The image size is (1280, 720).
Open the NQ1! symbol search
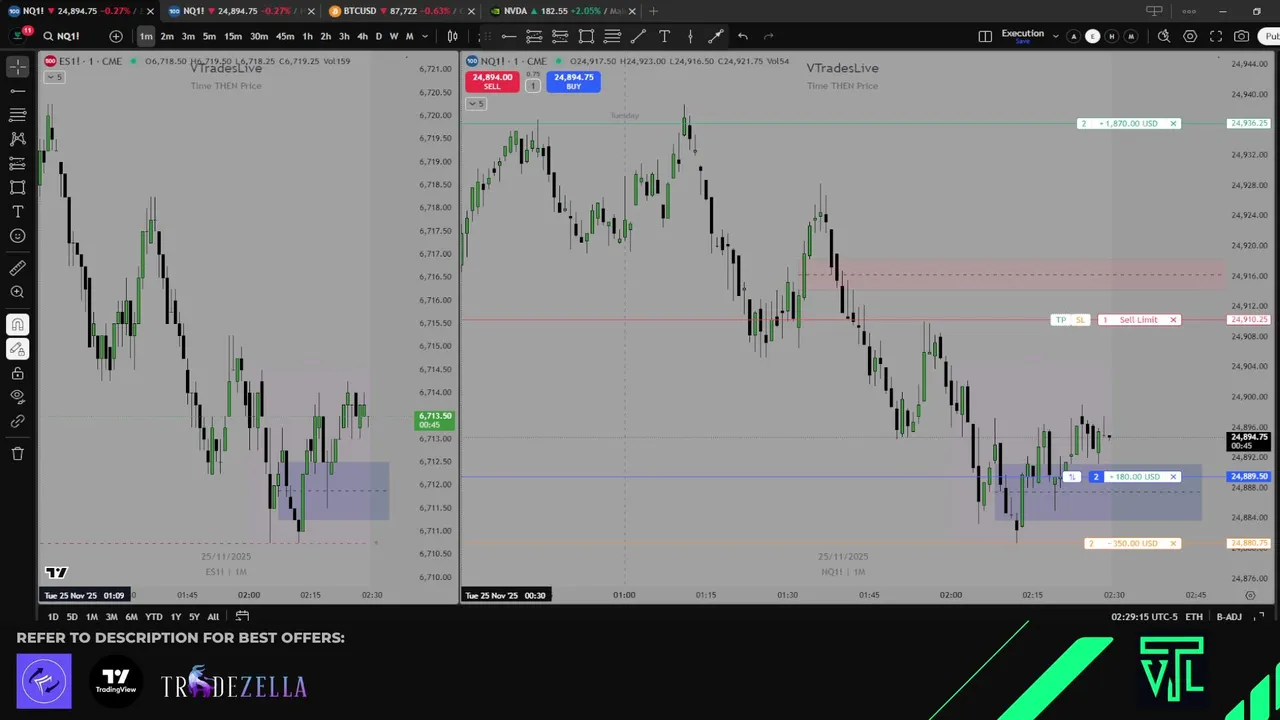(61, 36)
